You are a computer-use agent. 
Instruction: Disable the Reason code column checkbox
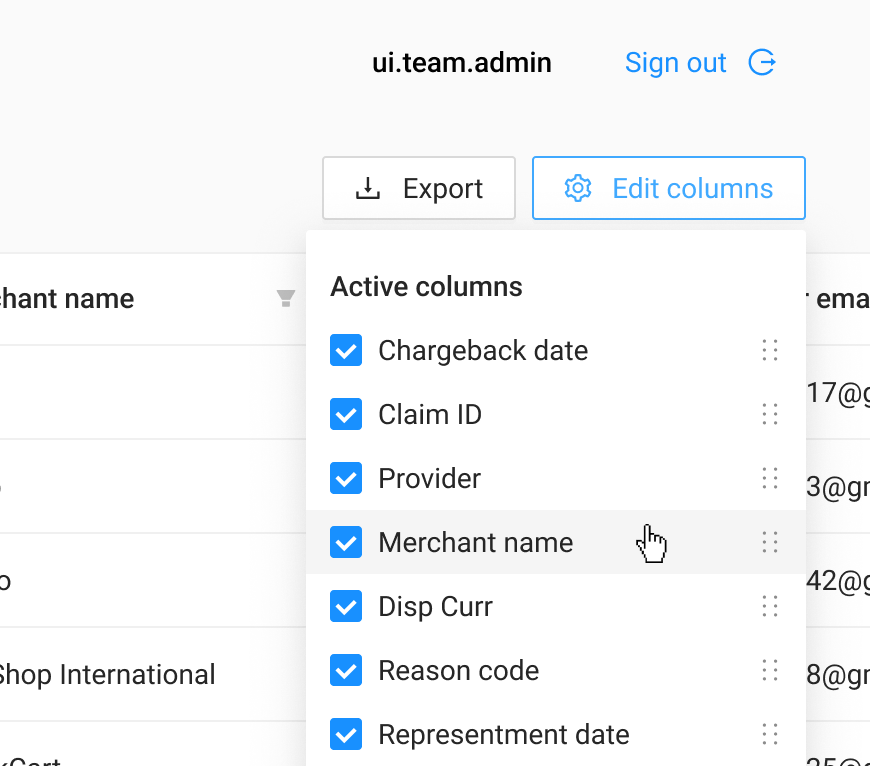tap(346, 670)
